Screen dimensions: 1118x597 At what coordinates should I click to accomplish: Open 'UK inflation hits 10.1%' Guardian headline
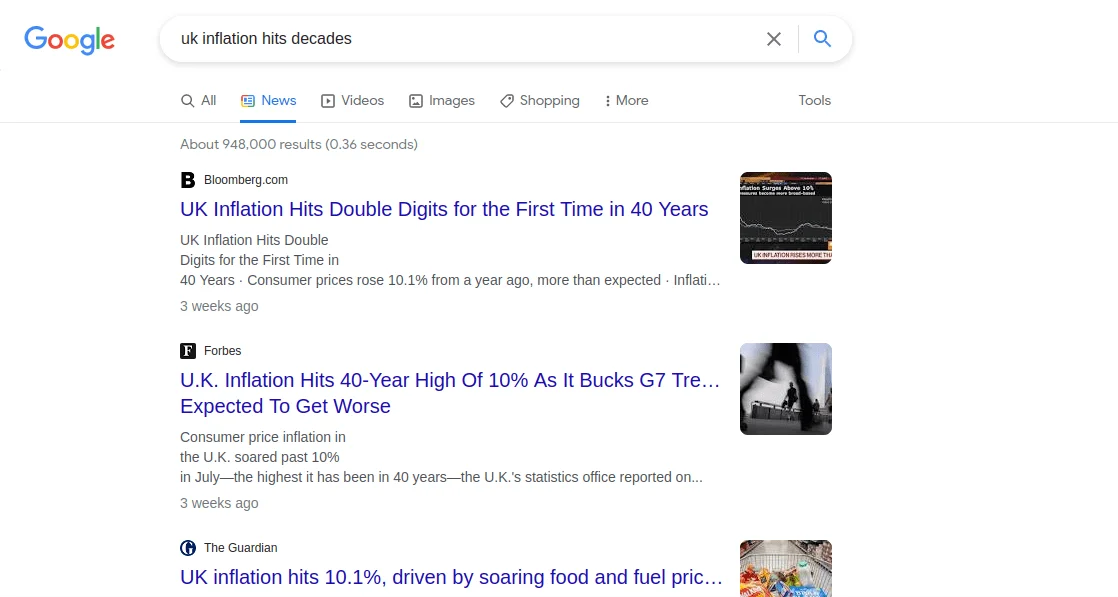[451, 577]
